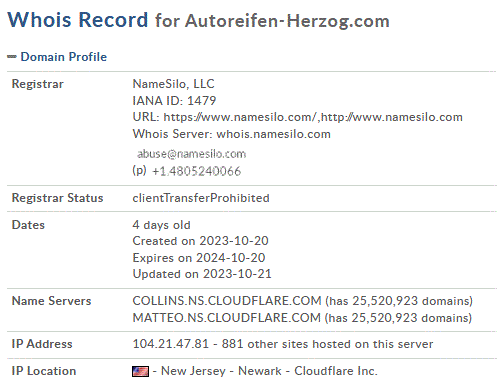Click the 'Name Servers' label
The image size is (498, 383).
coord(51,301)
